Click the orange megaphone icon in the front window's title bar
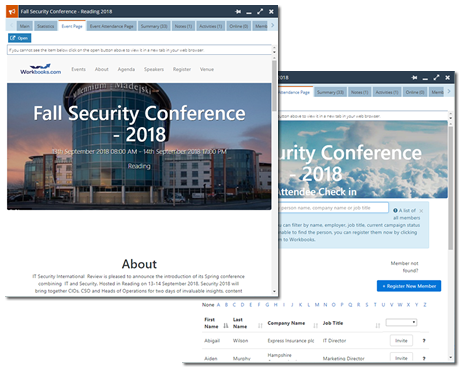Image resolution: width=467 pixels, height=372 pixels. [x=12, y=12]
